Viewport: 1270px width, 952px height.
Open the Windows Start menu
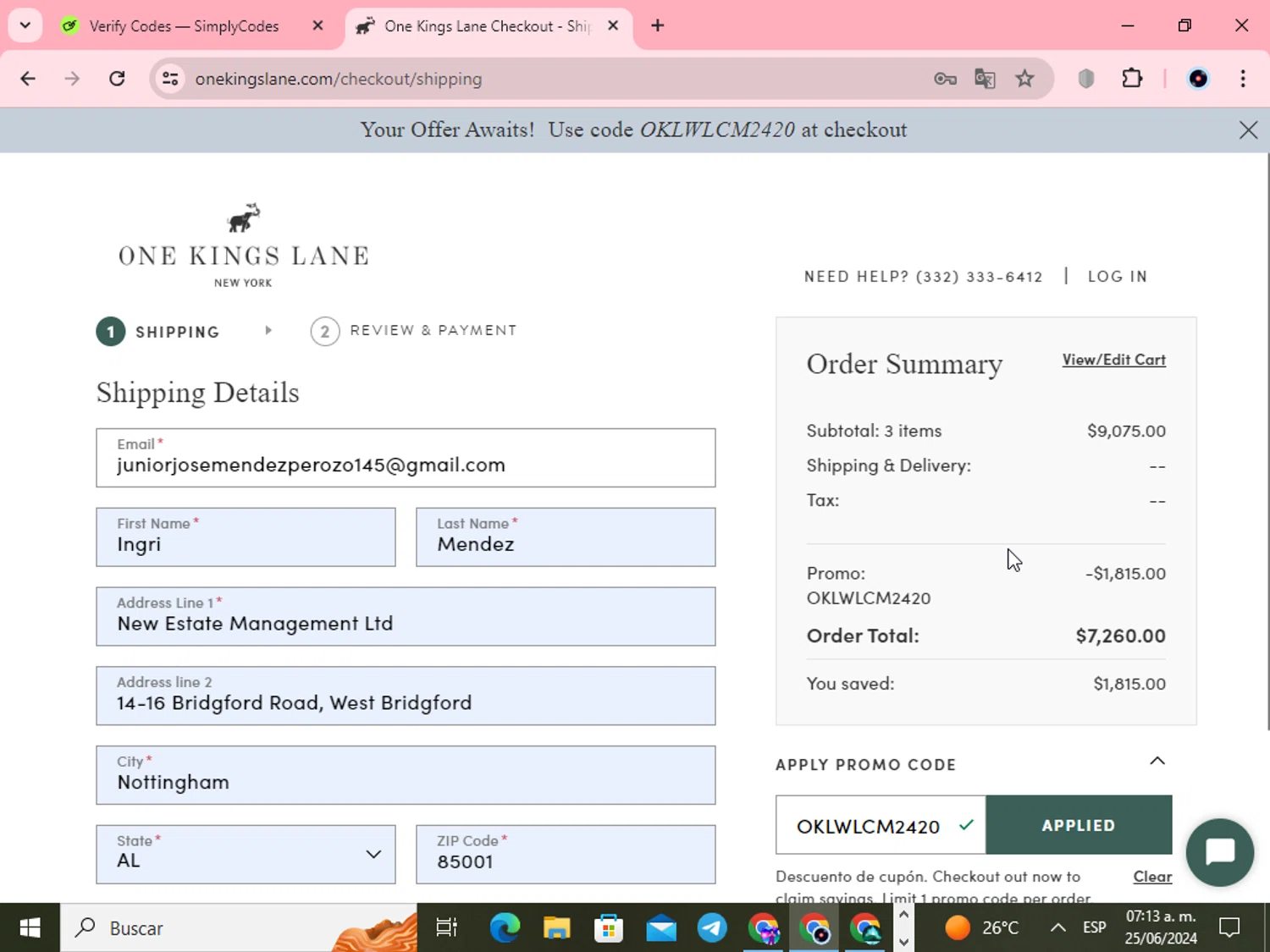tap(30, 928)
